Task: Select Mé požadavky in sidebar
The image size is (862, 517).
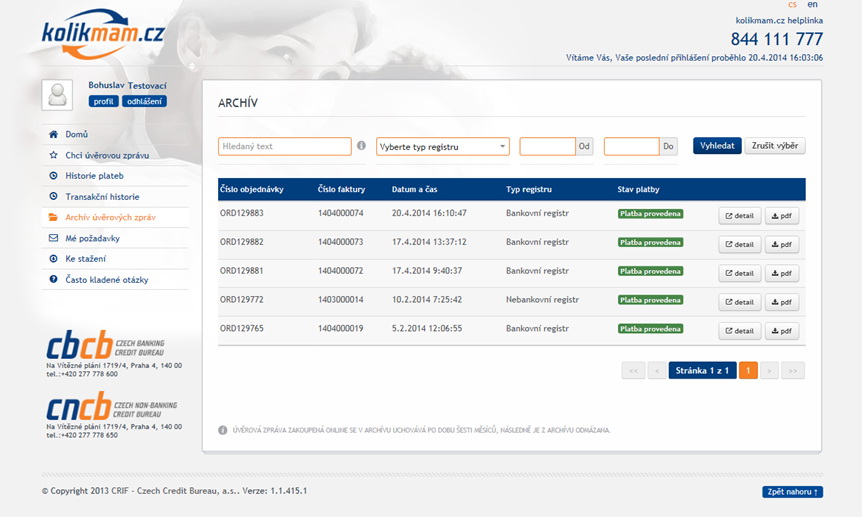Action: point(92,238)
